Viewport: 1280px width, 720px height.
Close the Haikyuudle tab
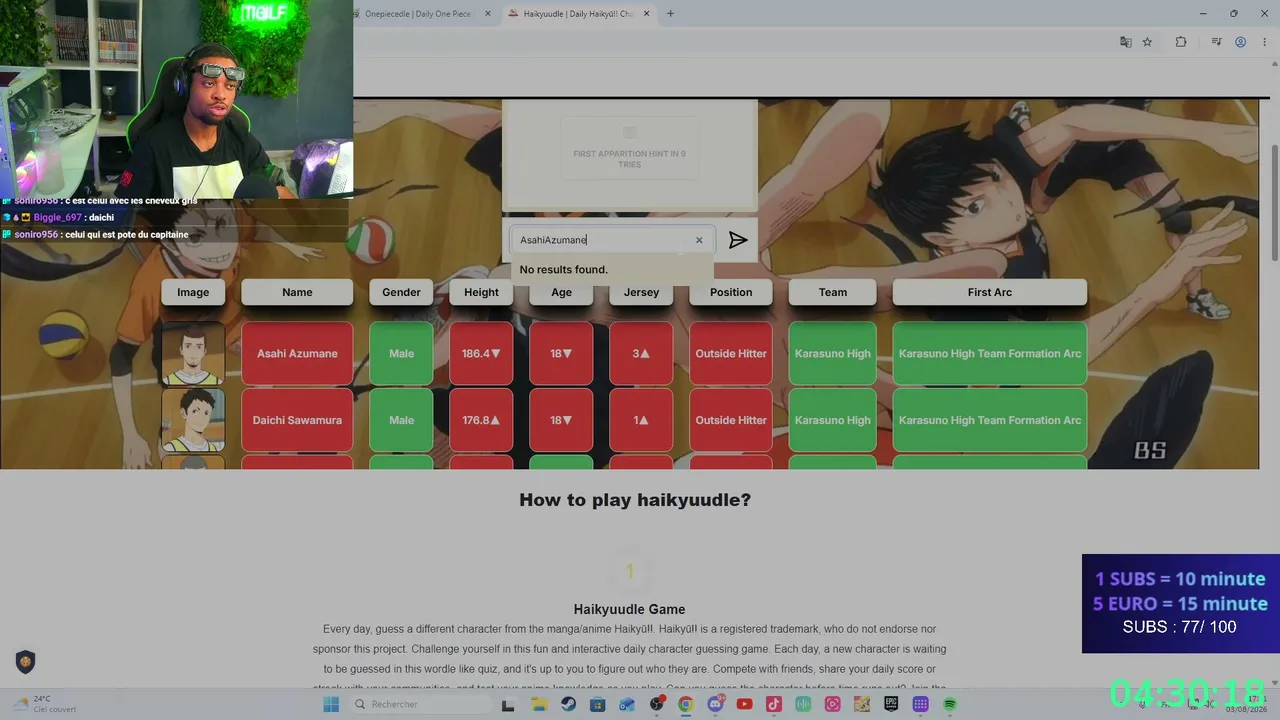coord(647,14)
